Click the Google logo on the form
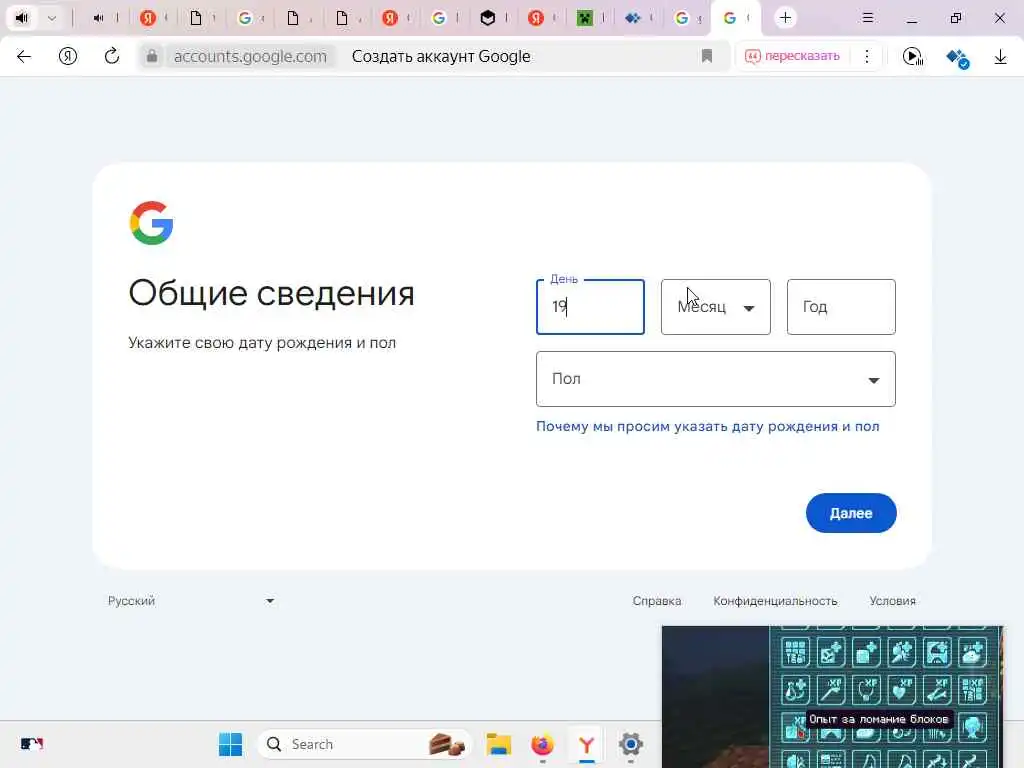The image size is (1024, 768). coord(152,223)
